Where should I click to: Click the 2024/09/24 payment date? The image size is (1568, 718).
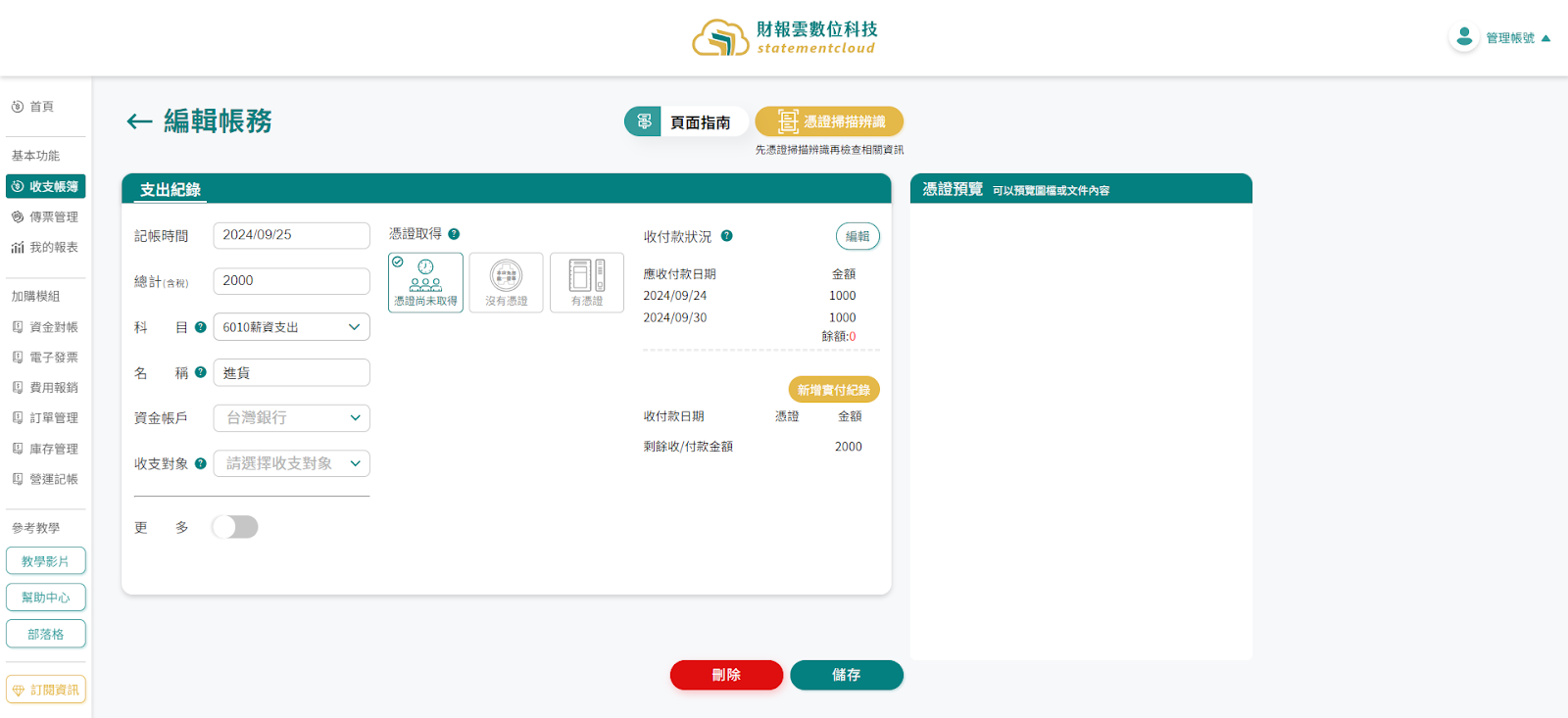[675, 296]
